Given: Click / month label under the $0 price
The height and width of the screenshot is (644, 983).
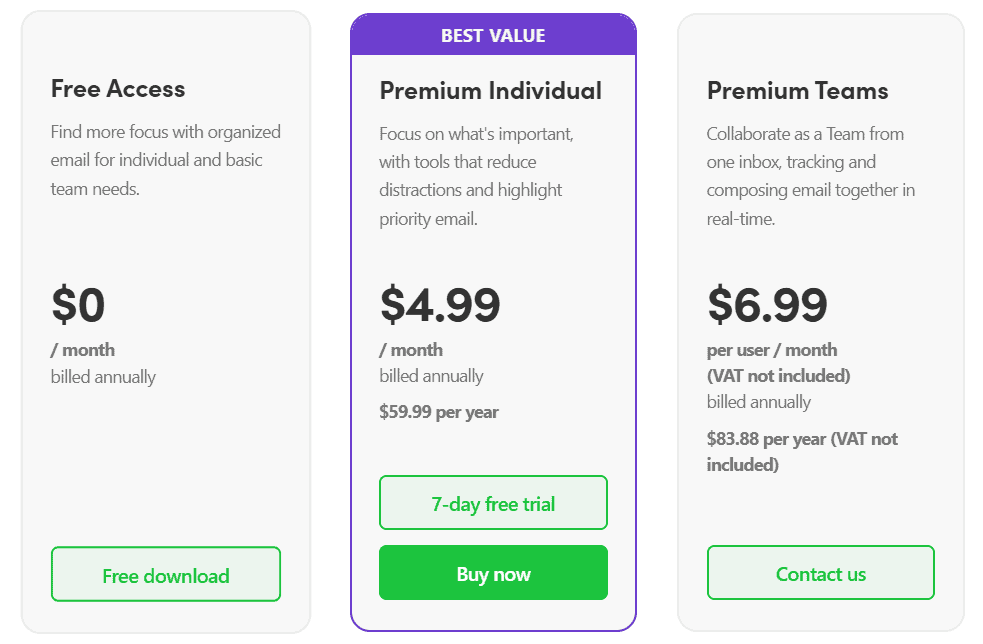Looking at the screenshot, I should 83,350.
